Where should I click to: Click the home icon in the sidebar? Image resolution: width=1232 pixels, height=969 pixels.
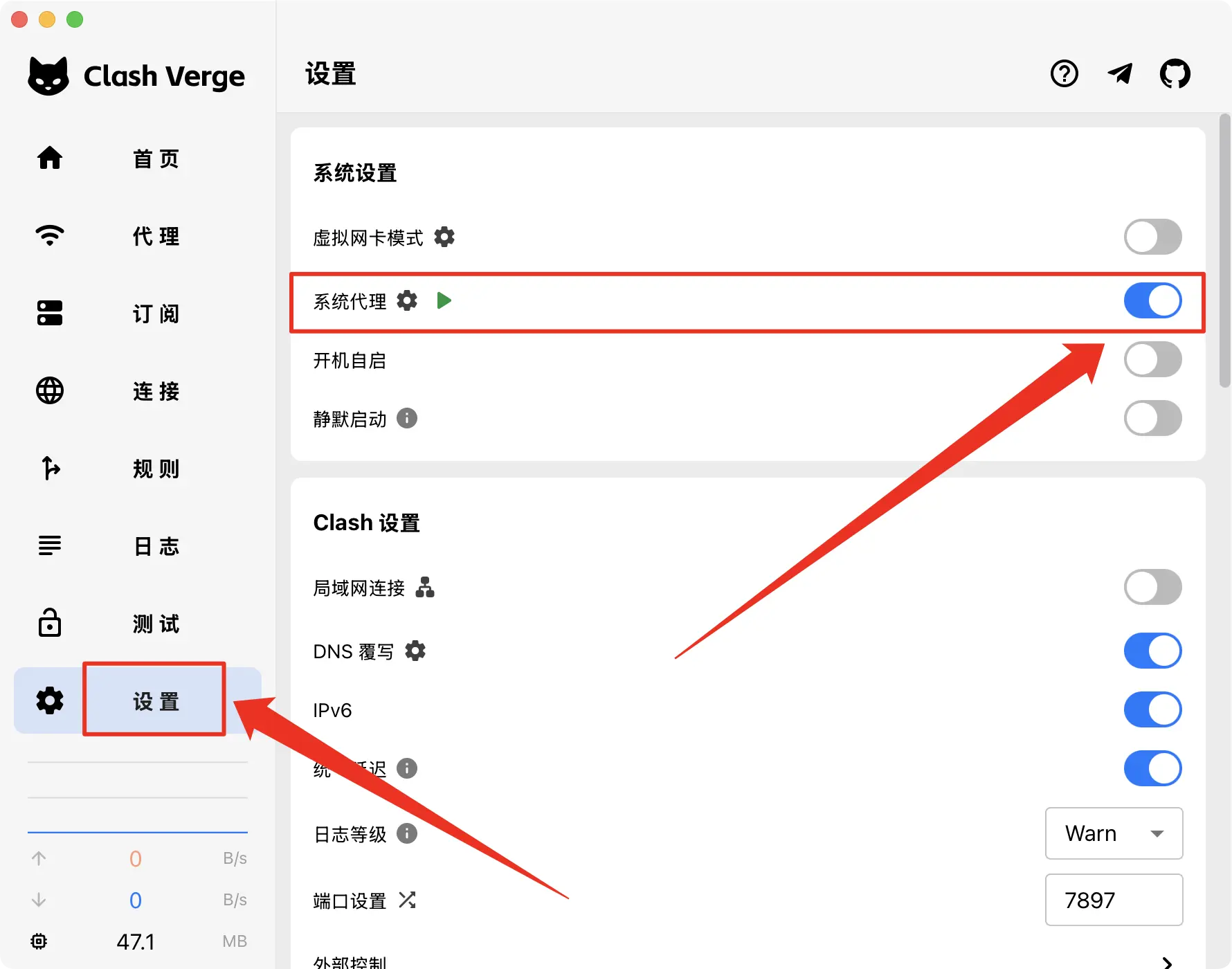coord(50,159)
